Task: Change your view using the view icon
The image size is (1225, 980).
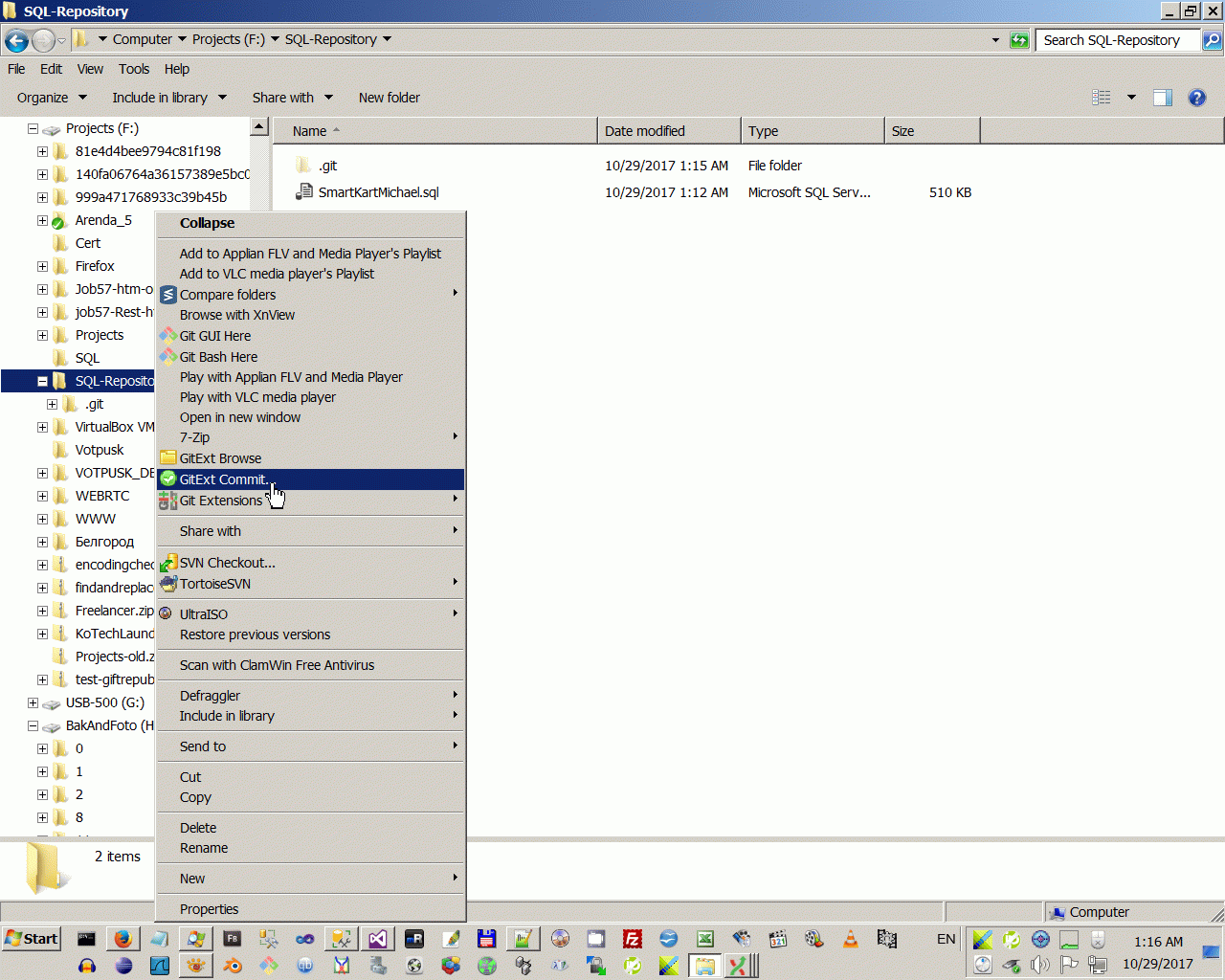Action: tap(1102, 98)
